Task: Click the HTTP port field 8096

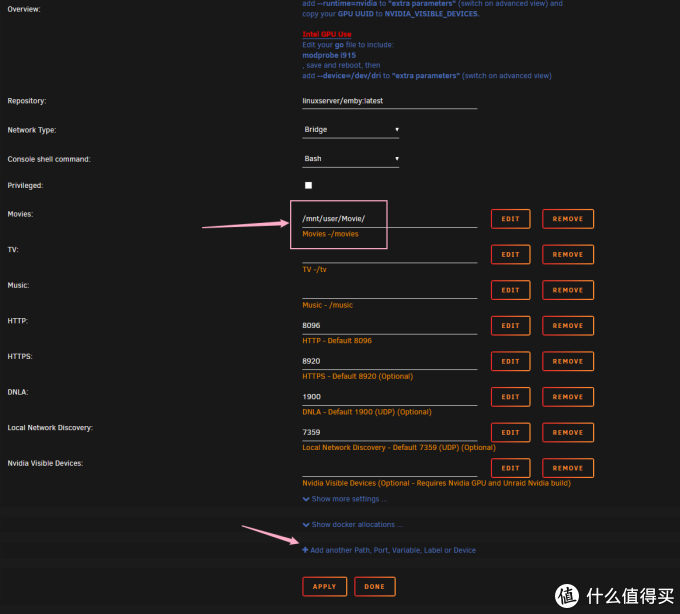Action: 389,326
